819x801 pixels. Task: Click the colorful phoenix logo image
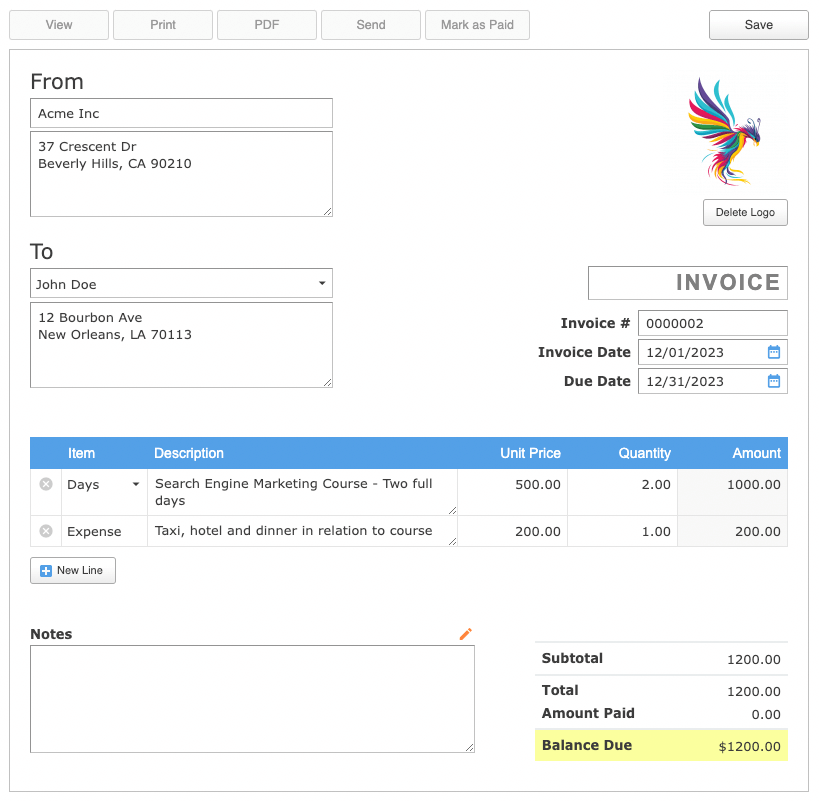tap(725, 132)
